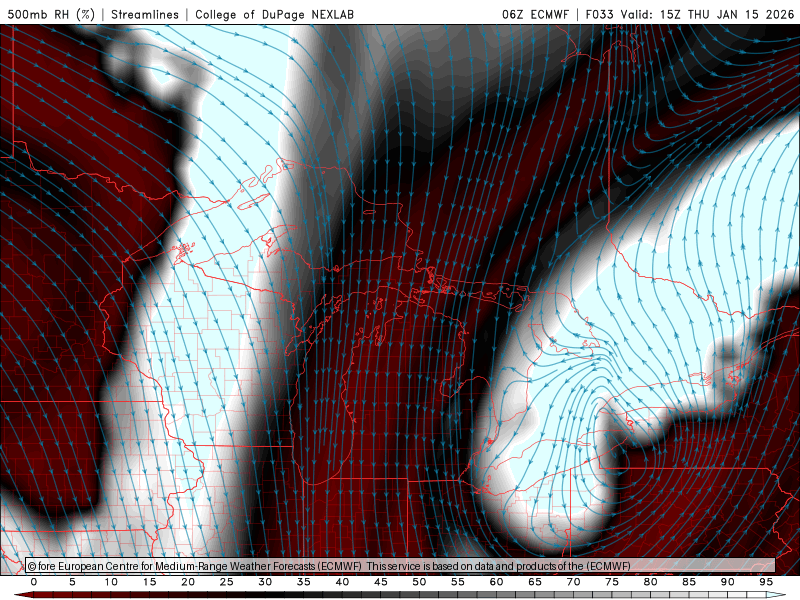
Task: Click the "5" value on the RH scale
Action: click(x=72, y=582)
